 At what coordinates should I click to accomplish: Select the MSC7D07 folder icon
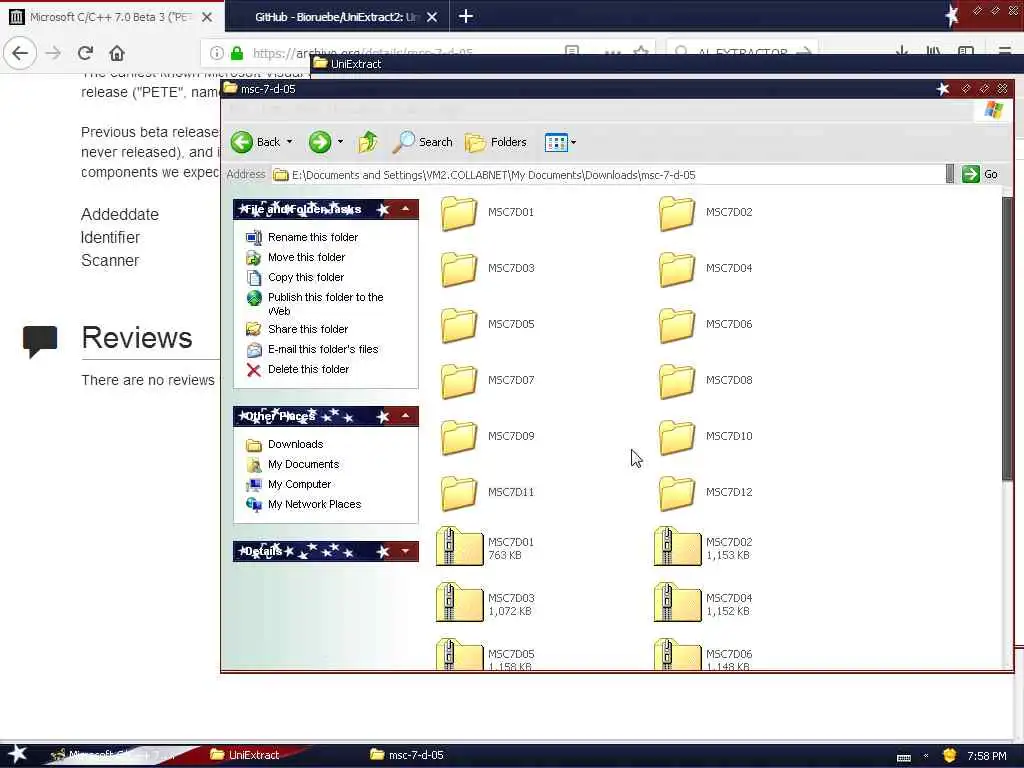(x=459, y=381)
